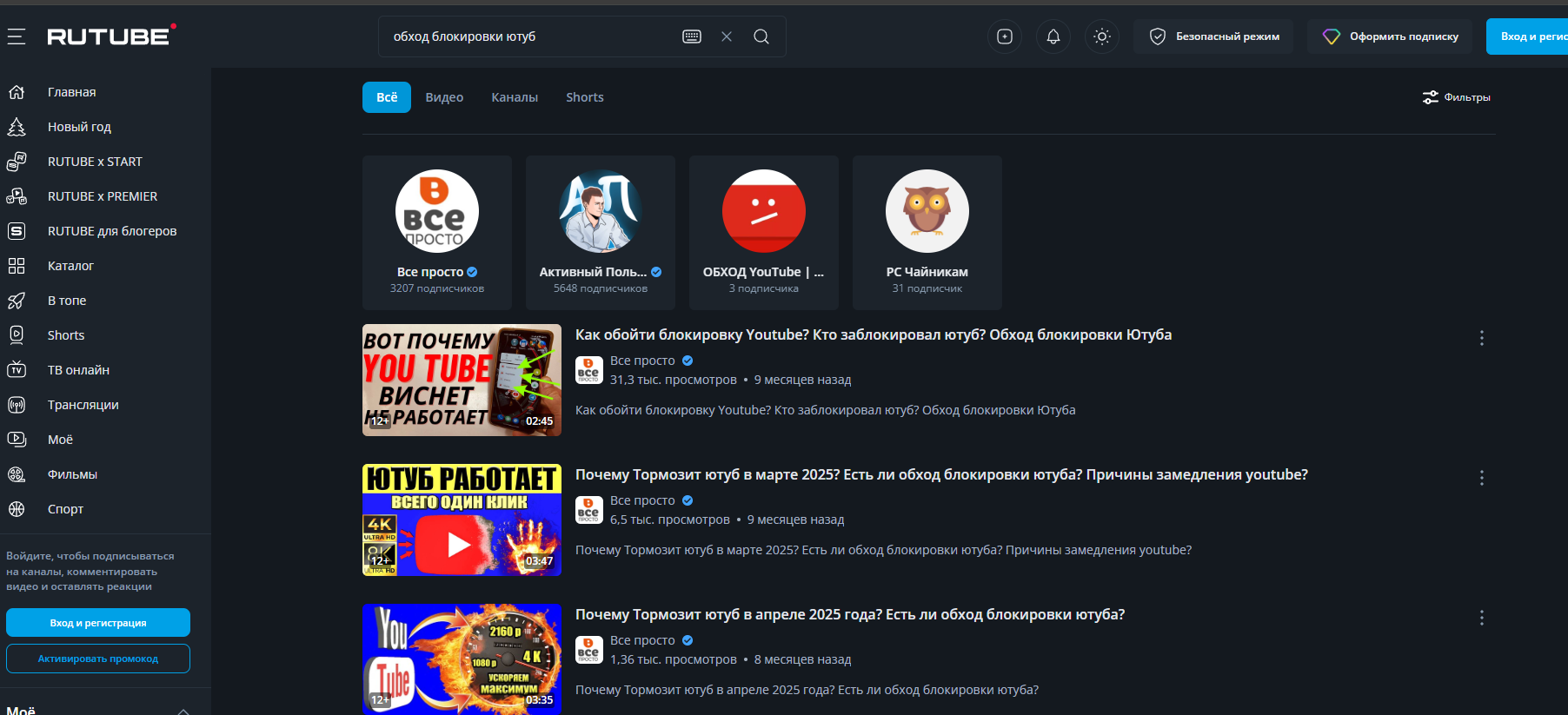The width and height of the screenshot is (1568, 715).
Task: Open RUTUBE для блогеров icon
Action: click(17, 231)
